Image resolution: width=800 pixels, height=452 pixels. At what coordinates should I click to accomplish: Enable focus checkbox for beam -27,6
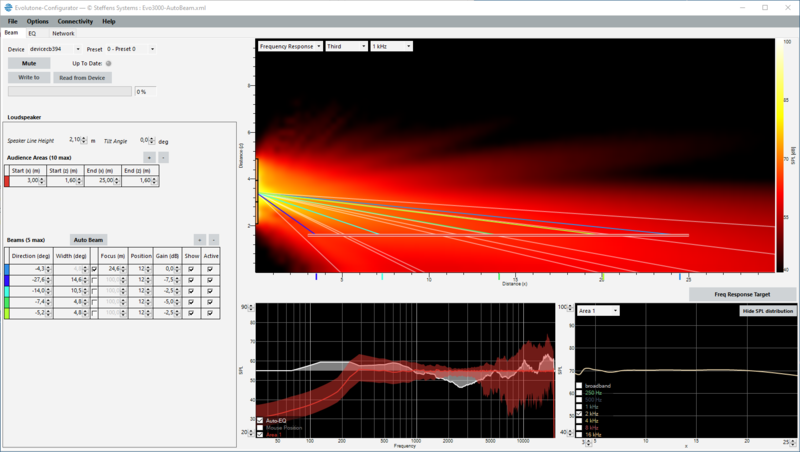tap(94, 280)
